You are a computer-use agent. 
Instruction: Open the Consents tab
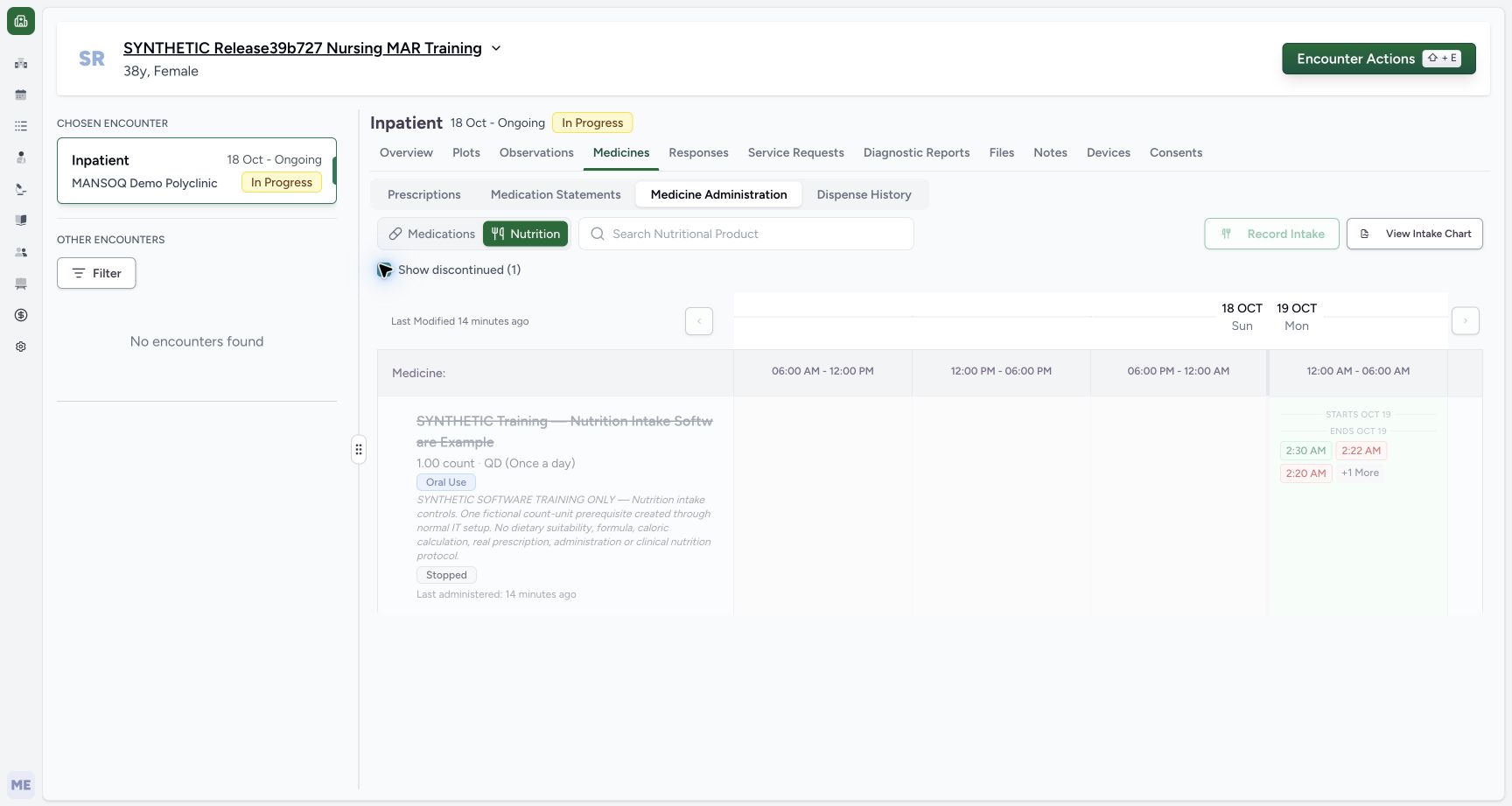click(x=1175, y=152)
